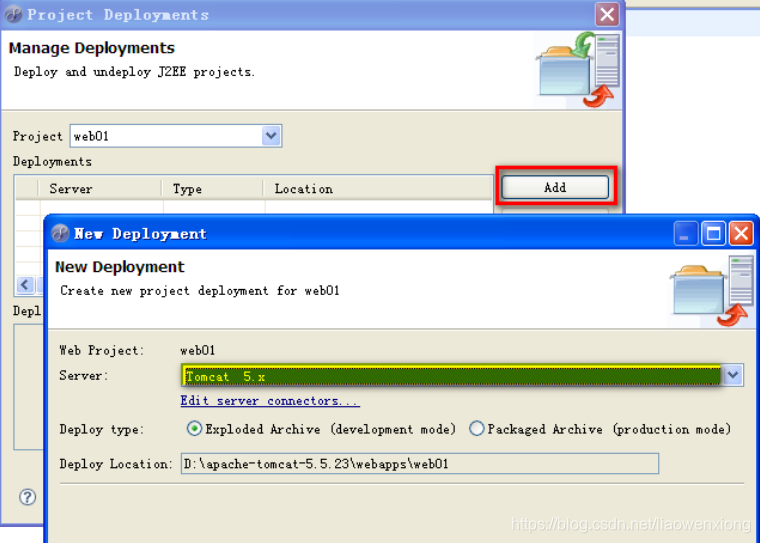The width and height of the screenshot is (760, 543).
Task: Click the Manage Deployments server banner image
Action: [x=577, y=69]
